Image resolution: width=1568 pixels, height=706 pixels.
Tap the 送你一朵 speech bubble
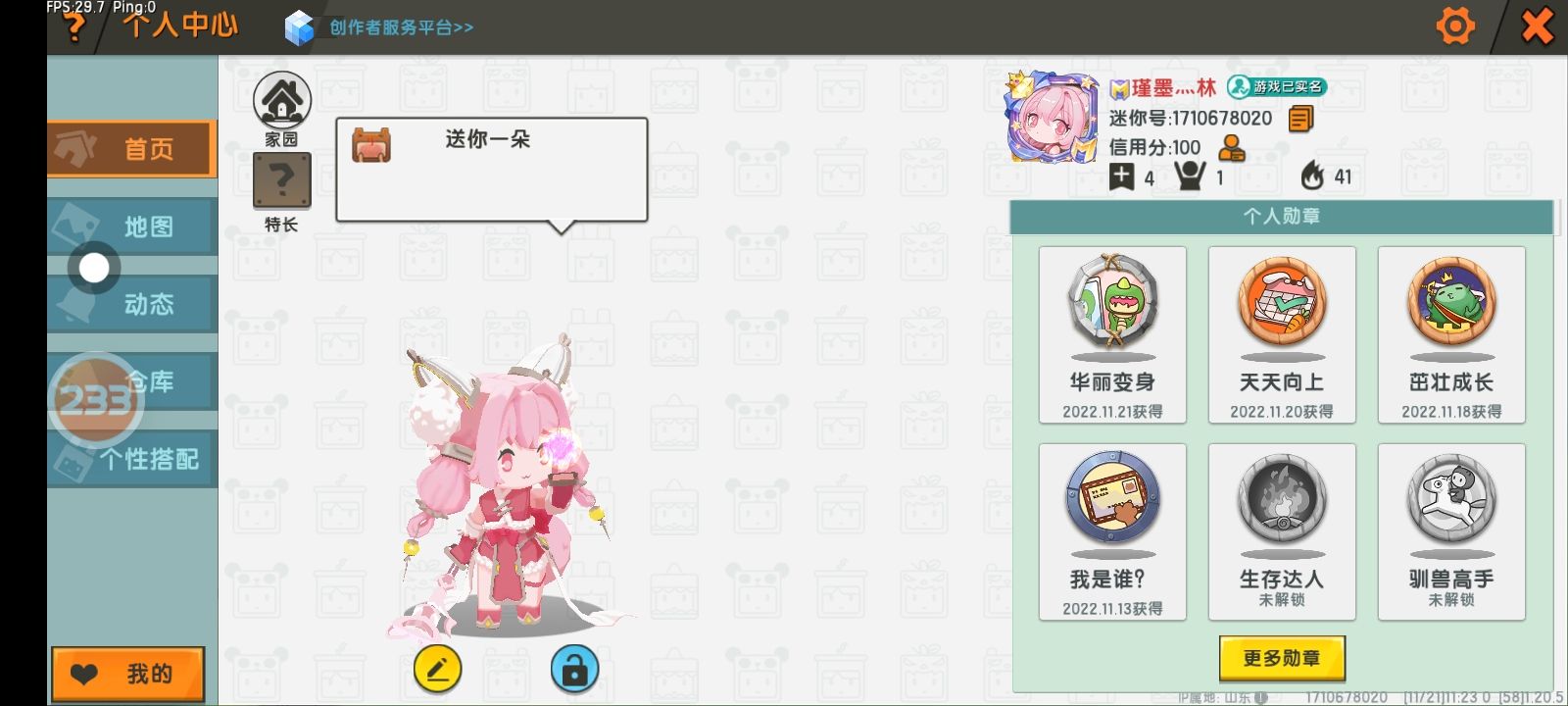tap(492, 171)
